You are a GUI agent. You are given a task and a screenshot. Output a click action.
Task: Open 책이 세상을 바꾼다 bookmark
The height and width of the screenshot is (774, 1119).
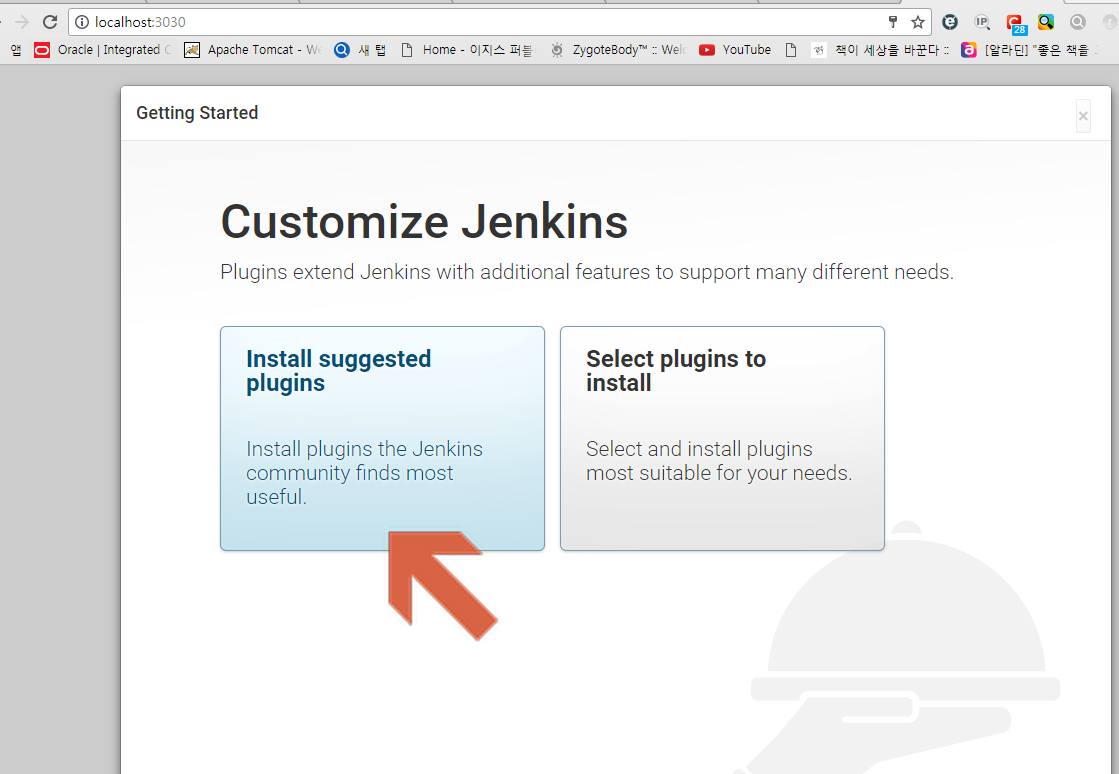click(x=880, y=50)
